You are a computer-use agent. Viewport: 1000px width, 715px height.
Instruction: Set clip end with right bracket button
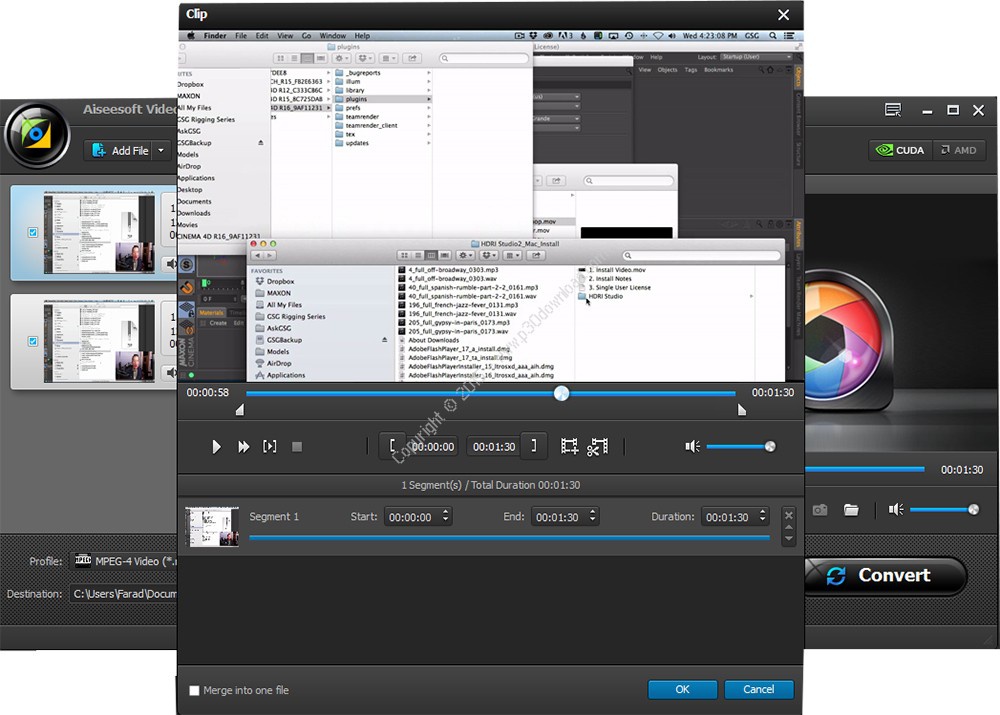pyautogui.click(x=534, y=446)
